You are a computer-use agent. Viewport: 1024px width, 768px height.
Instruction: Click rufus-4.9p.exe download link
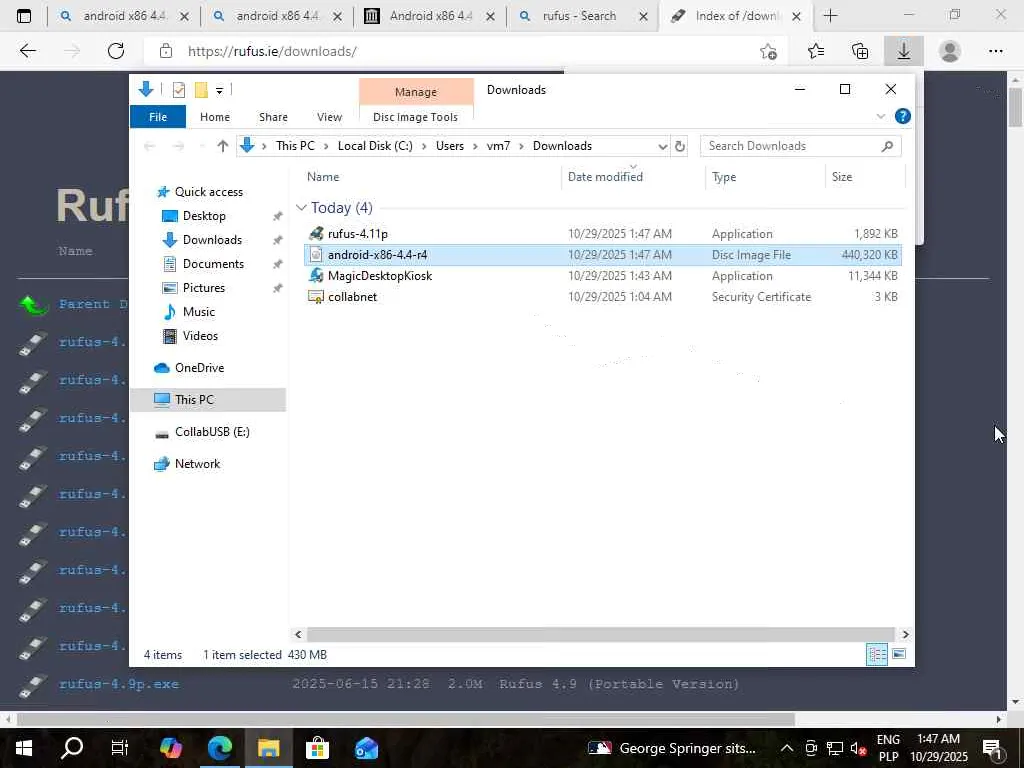tap(119, 684)
